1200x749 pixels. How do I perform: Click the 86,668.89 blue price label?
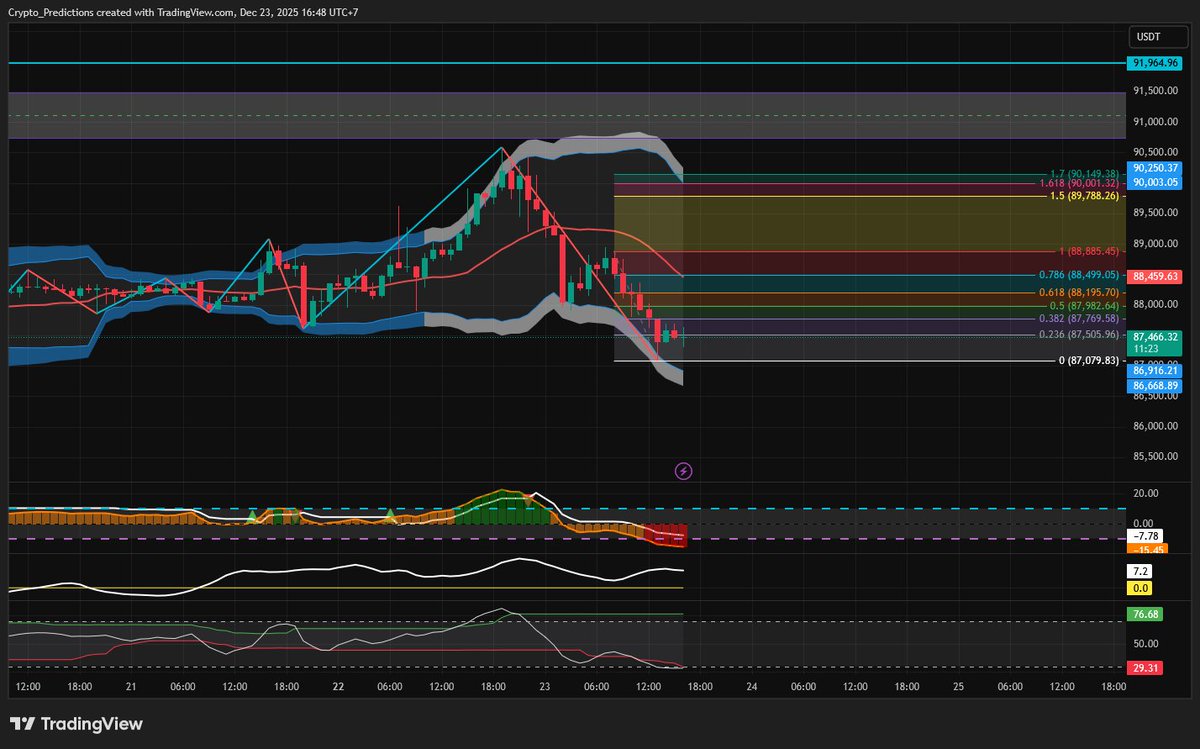tap(1153, 385)
